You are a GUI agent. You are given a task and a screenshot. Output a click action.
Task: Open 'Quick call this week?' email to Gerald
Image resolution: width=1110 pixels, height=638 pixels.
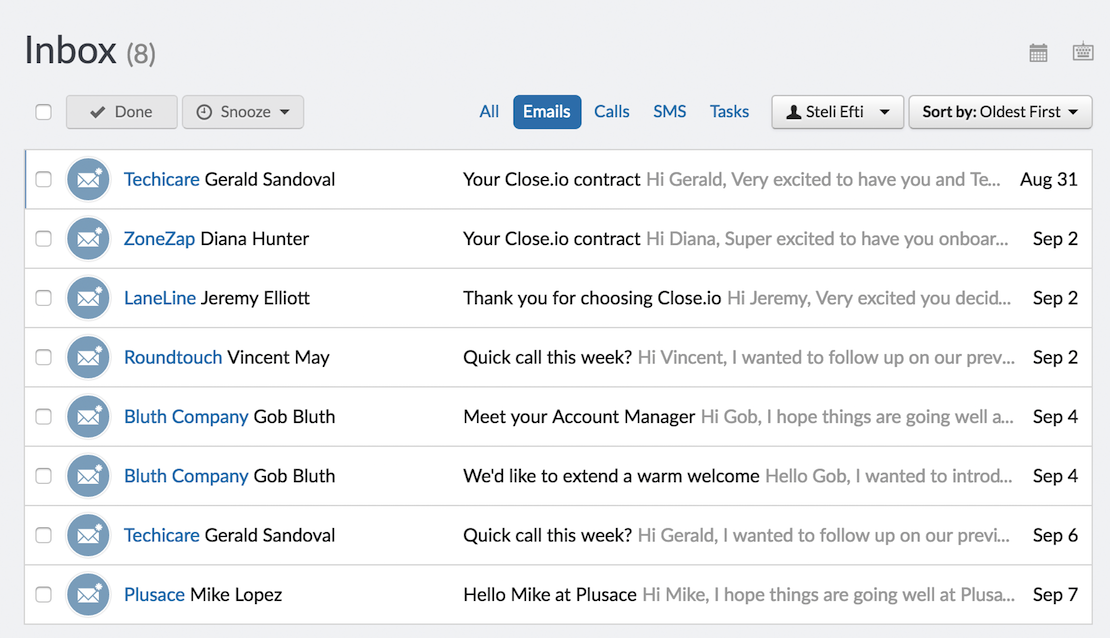(x=547, y=535)
